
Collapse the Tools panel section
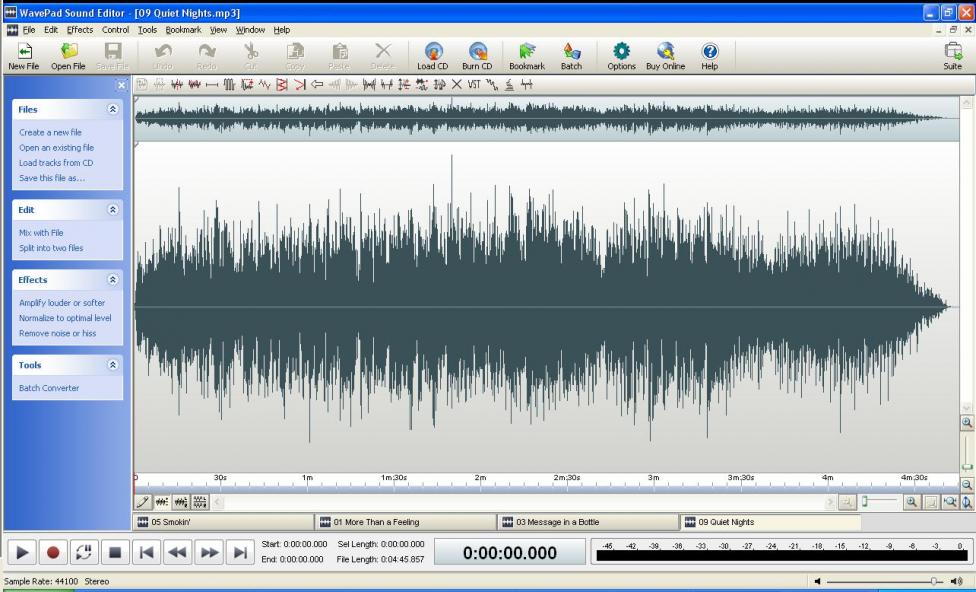tap(112, 365)
